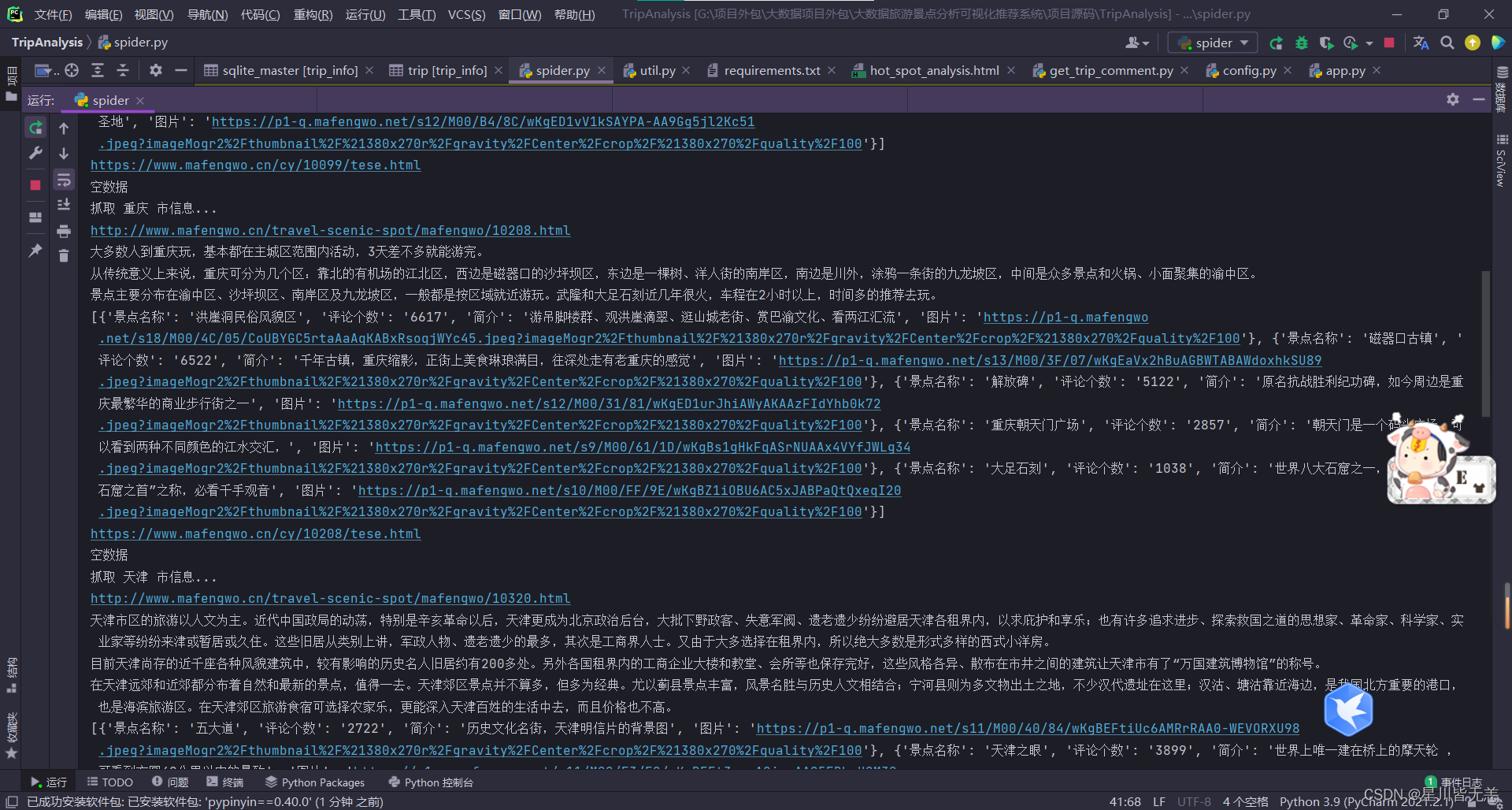Toggle tool window quick access icon

[x=12, y=801]
